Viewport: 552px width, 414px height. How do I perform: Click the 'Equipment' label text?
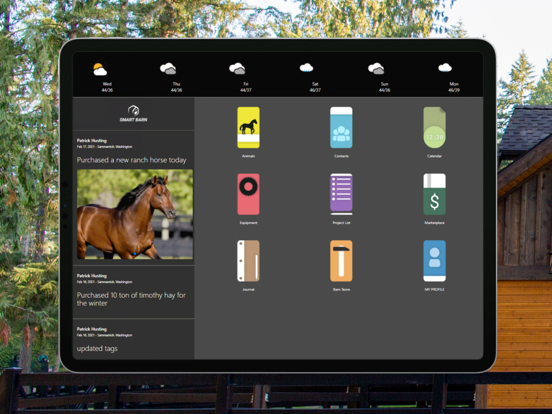[248, 223]
